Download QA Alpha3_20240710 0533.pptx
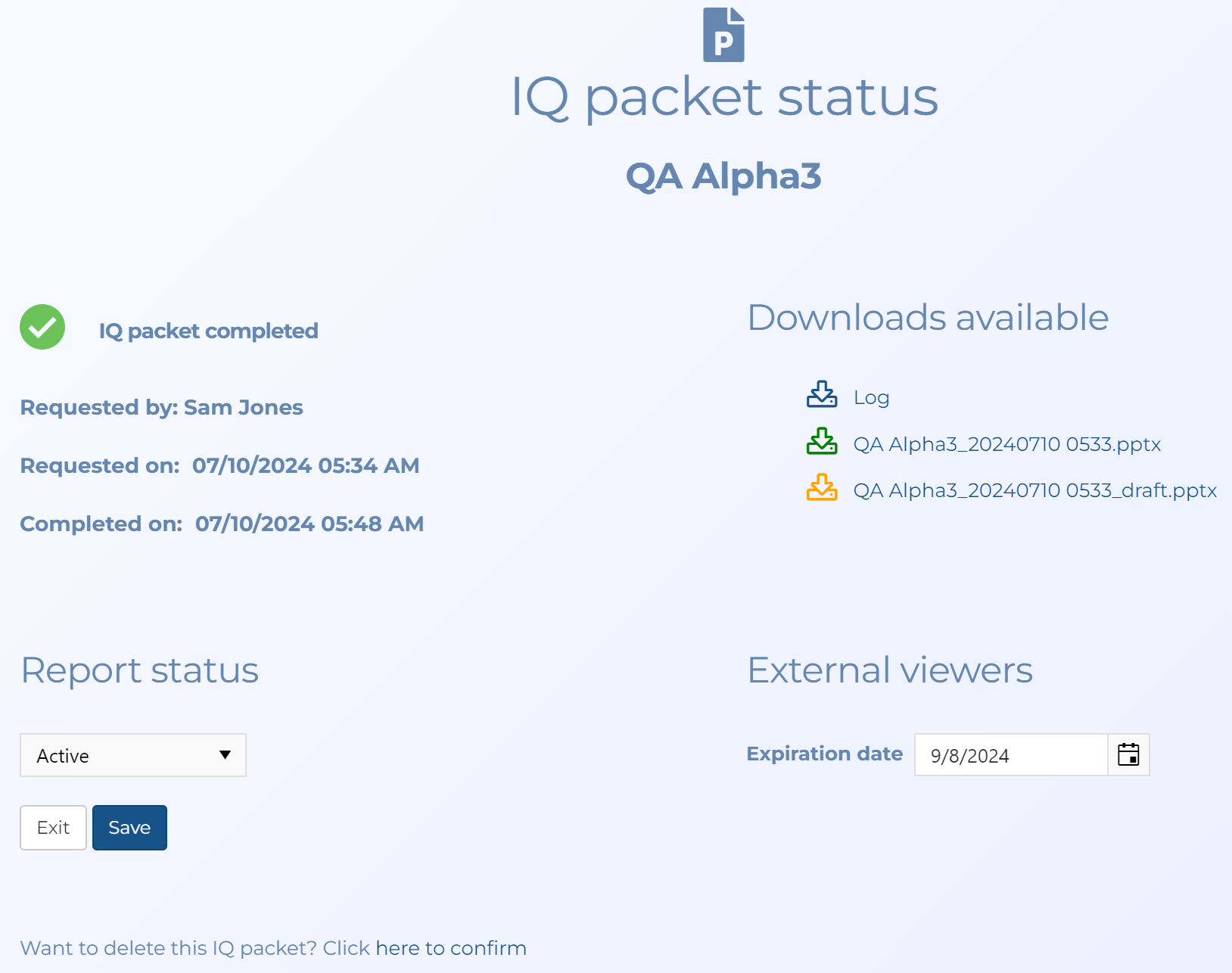 (x=1006, y=444)
